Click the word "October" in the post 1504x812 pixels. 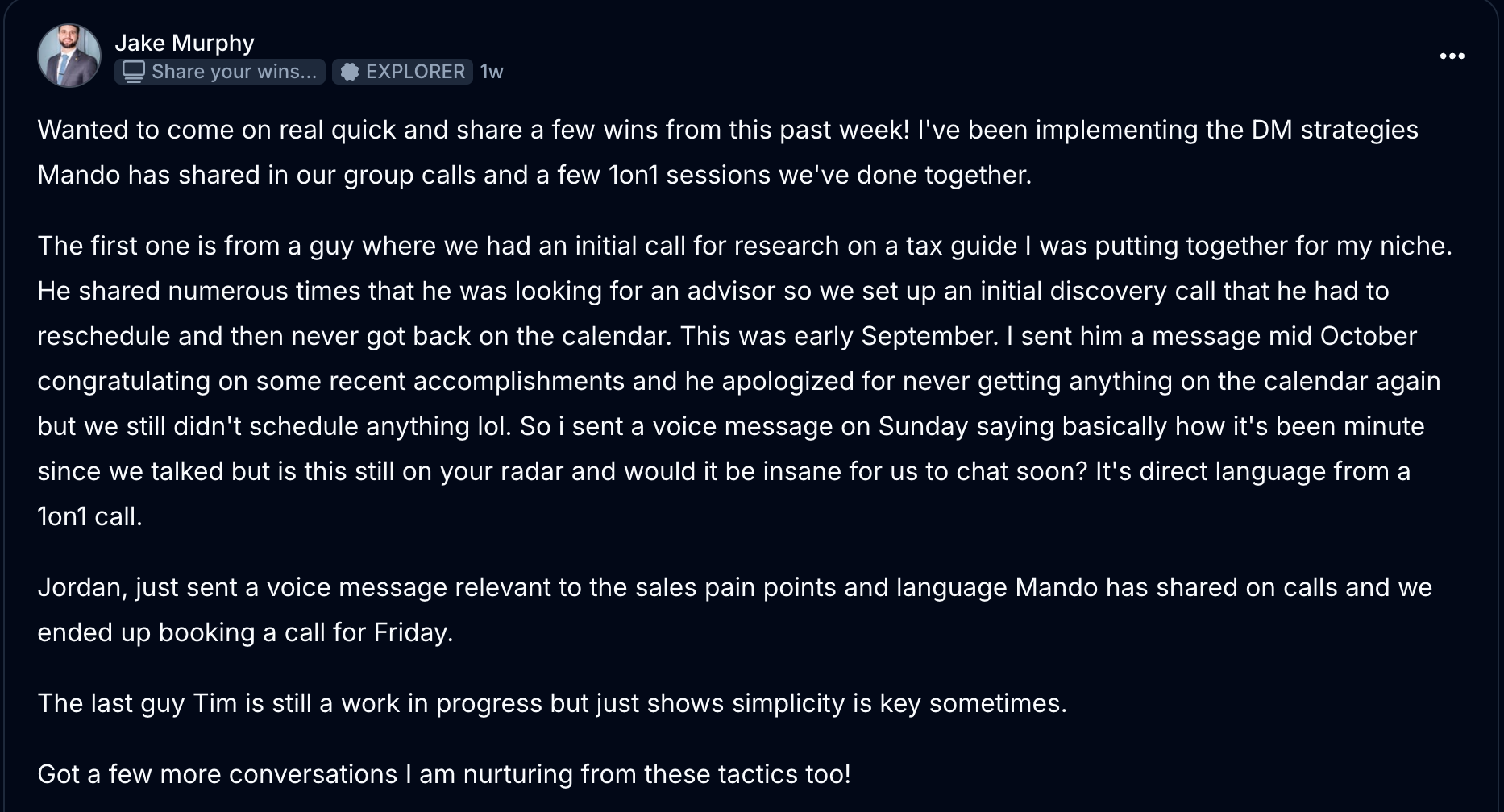click(1368, 336)
